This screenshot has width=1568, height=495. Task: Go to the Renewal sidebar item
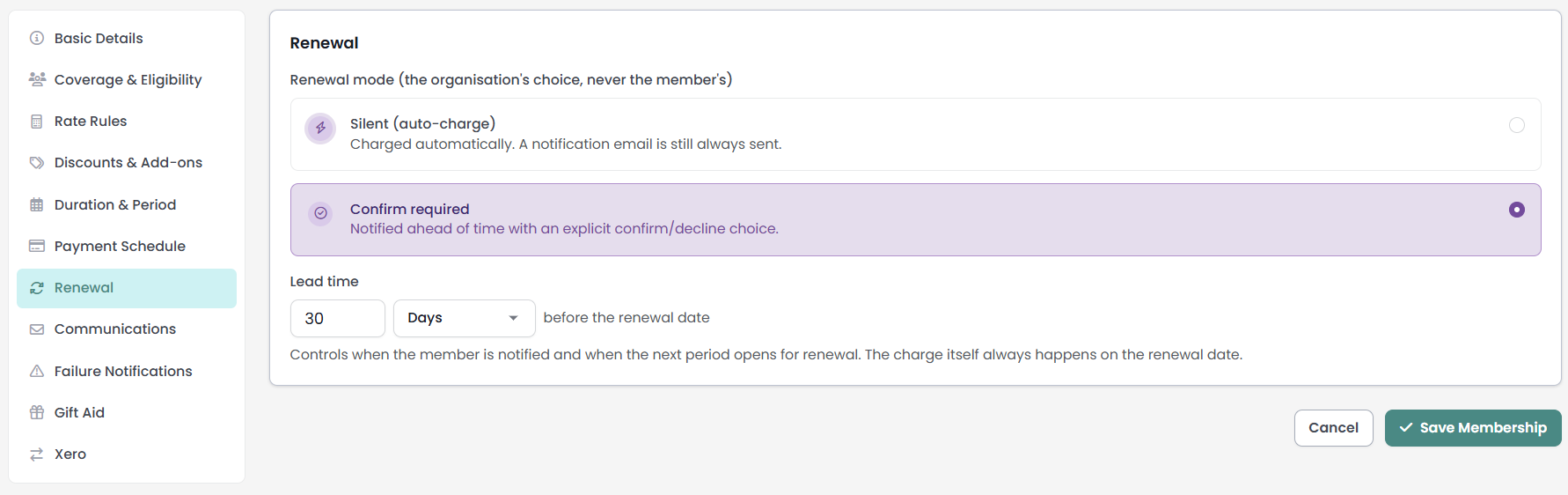(127, 288)
